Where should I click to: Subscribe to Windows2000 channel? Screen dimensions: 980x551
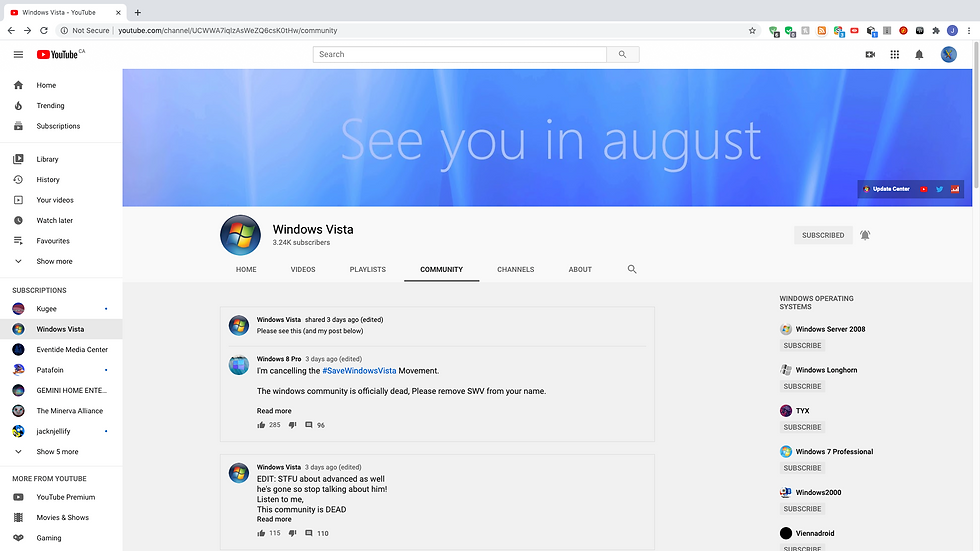(x=802, y=509)
